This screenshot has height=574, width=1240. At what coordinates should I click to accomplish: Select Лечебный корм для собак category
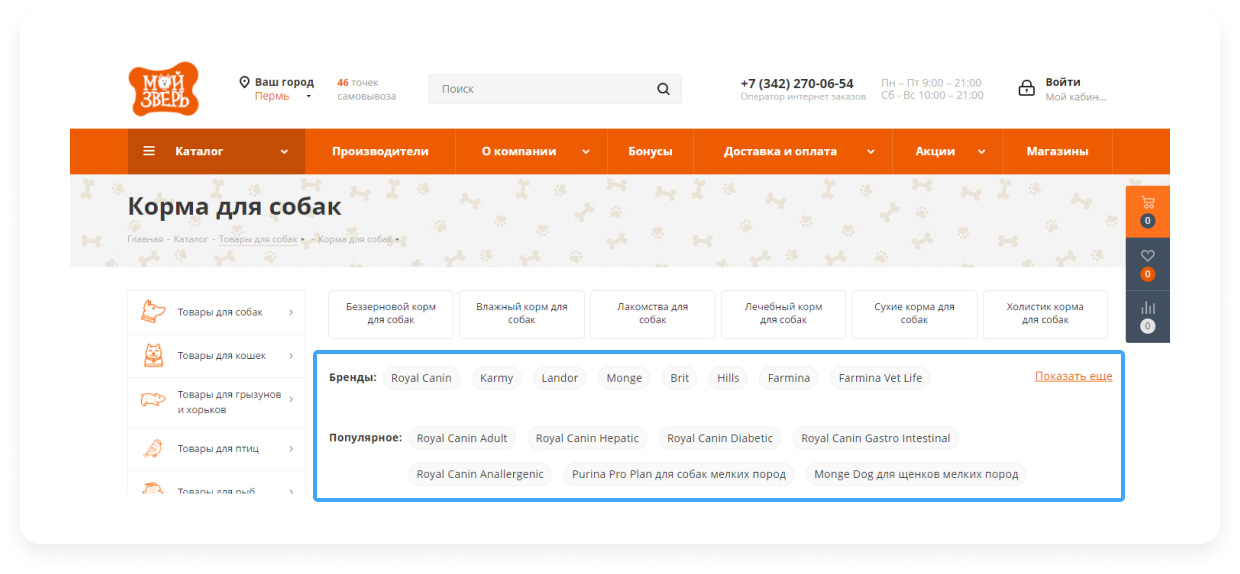point(783,314)
